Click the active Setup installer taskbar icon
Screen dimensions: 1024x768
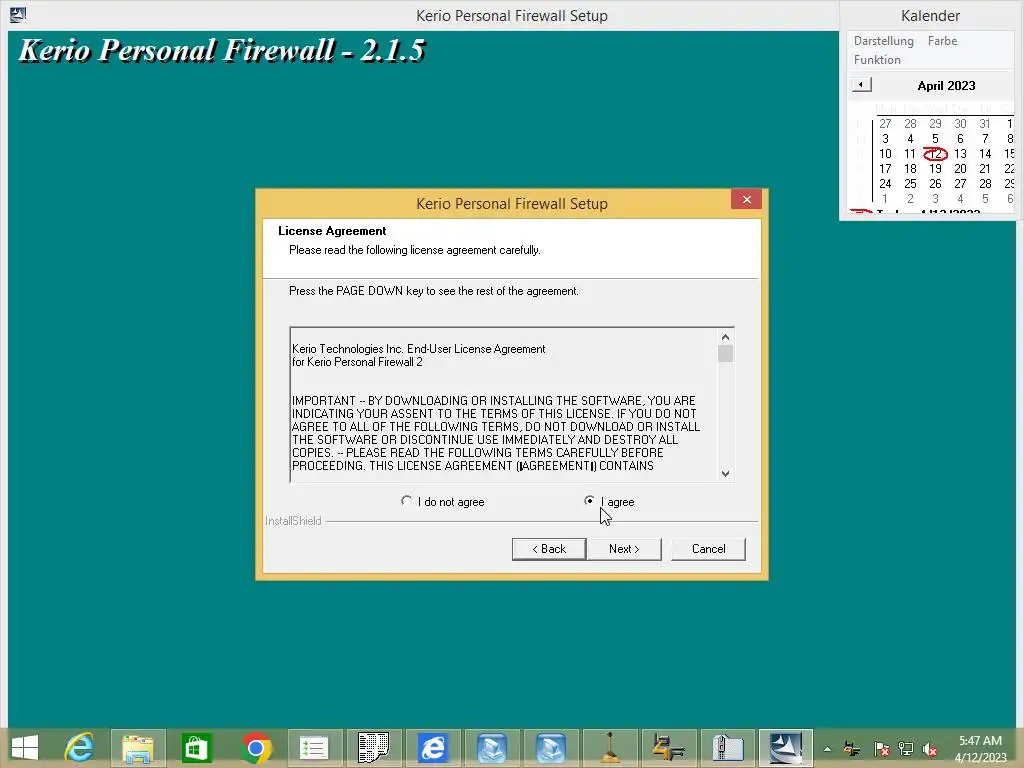(x=786, y=748)
